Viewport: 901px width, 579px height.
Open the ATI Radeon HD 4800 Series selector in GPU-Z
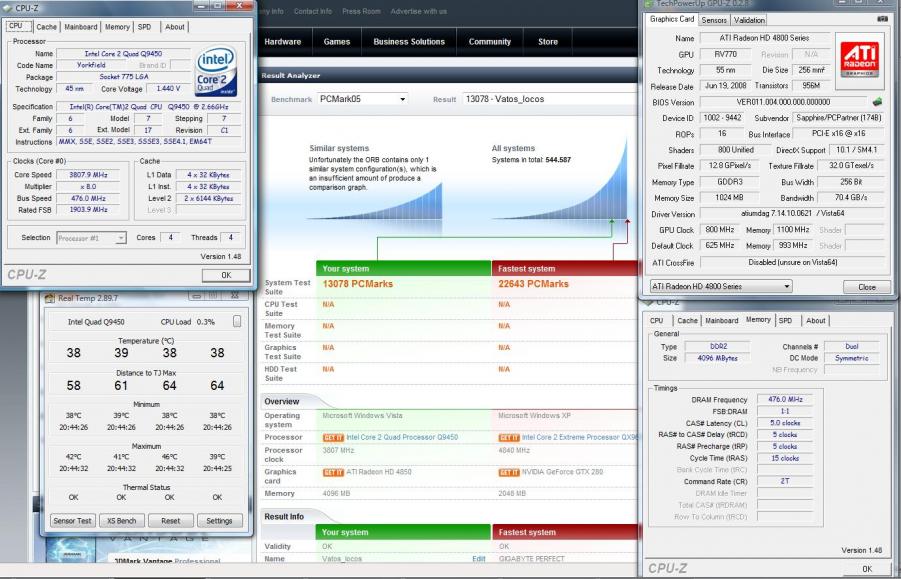click(x=721, y=286)
